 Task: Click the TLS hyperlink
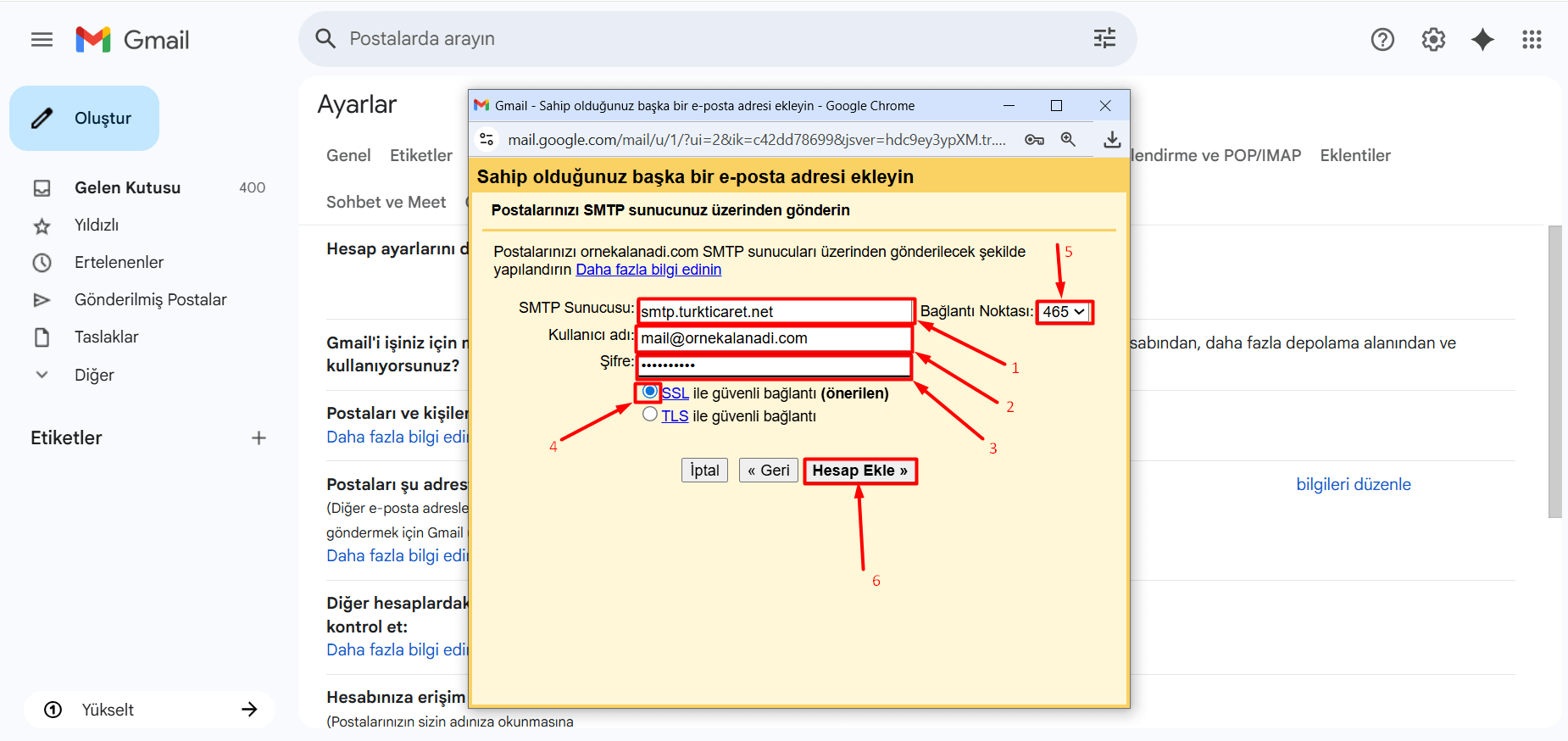tap(675, 416)
